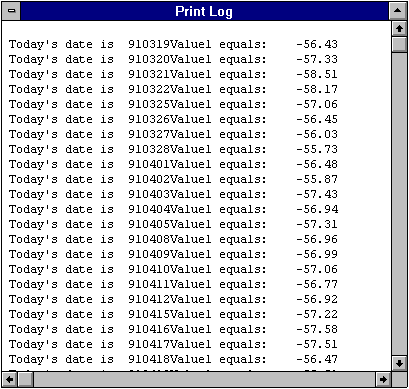Click the horizontal scrollbar left arrow
409x389 pixels.
pyautogui.click(x=10, y=379)
